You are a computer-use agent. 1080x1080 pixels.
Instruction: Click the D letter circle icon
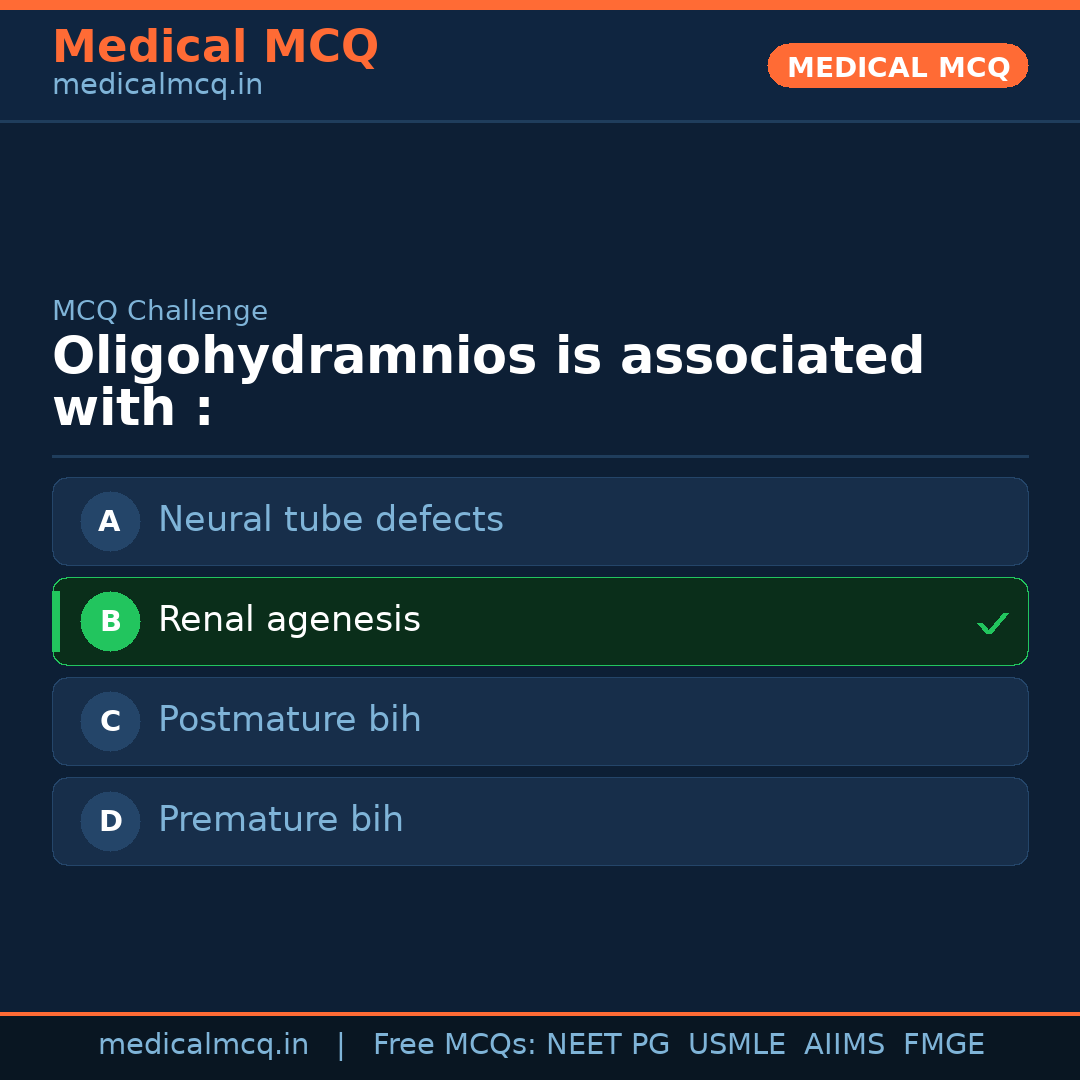click(x=110, y=821)
